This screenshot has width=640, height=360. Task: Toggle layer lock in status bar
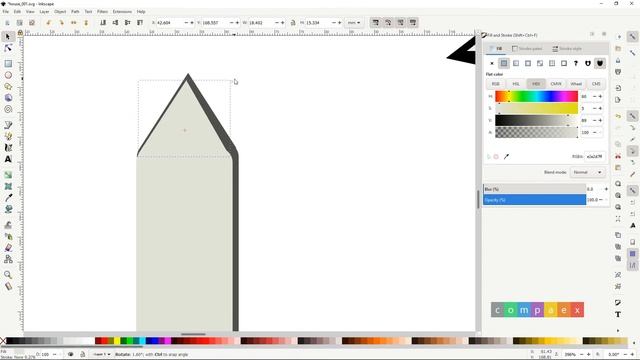click(x=82, y=354)
